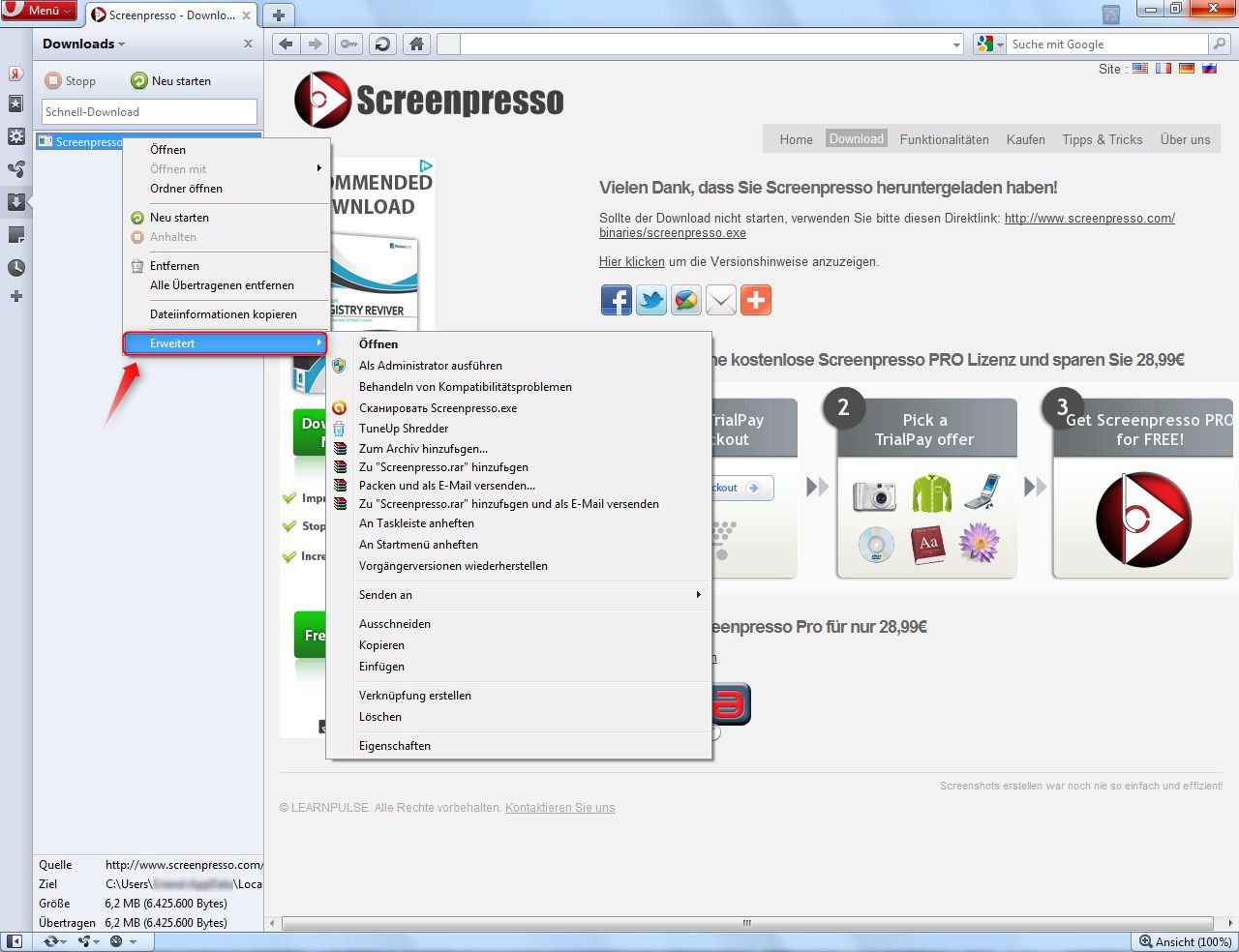Image resolution: width=1239 pixels, height=952 pixels.
Task: Open the Notes panel icon in the sidebar
Action: 15,234
